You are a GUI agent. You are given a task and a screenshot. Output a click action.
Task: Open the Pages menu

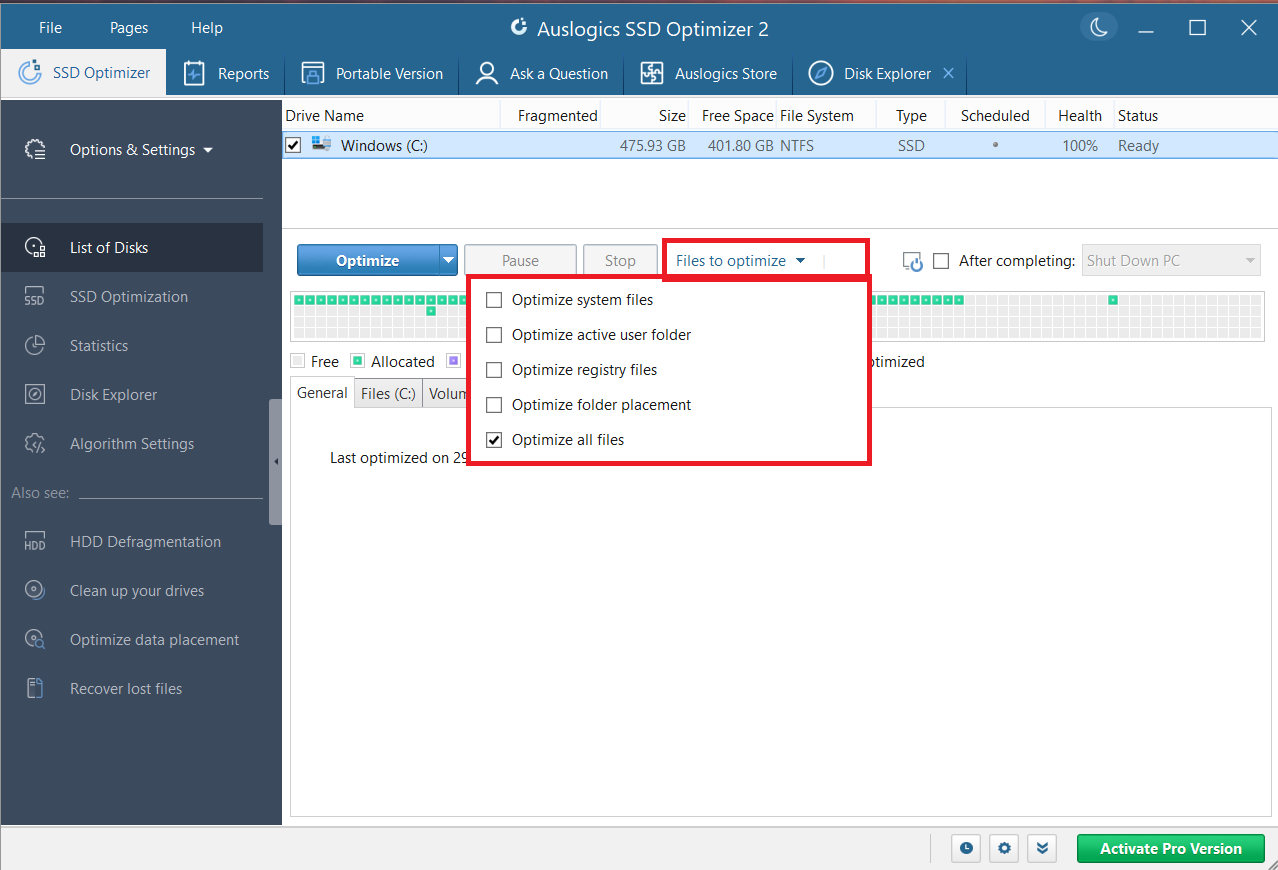[127, 27]
